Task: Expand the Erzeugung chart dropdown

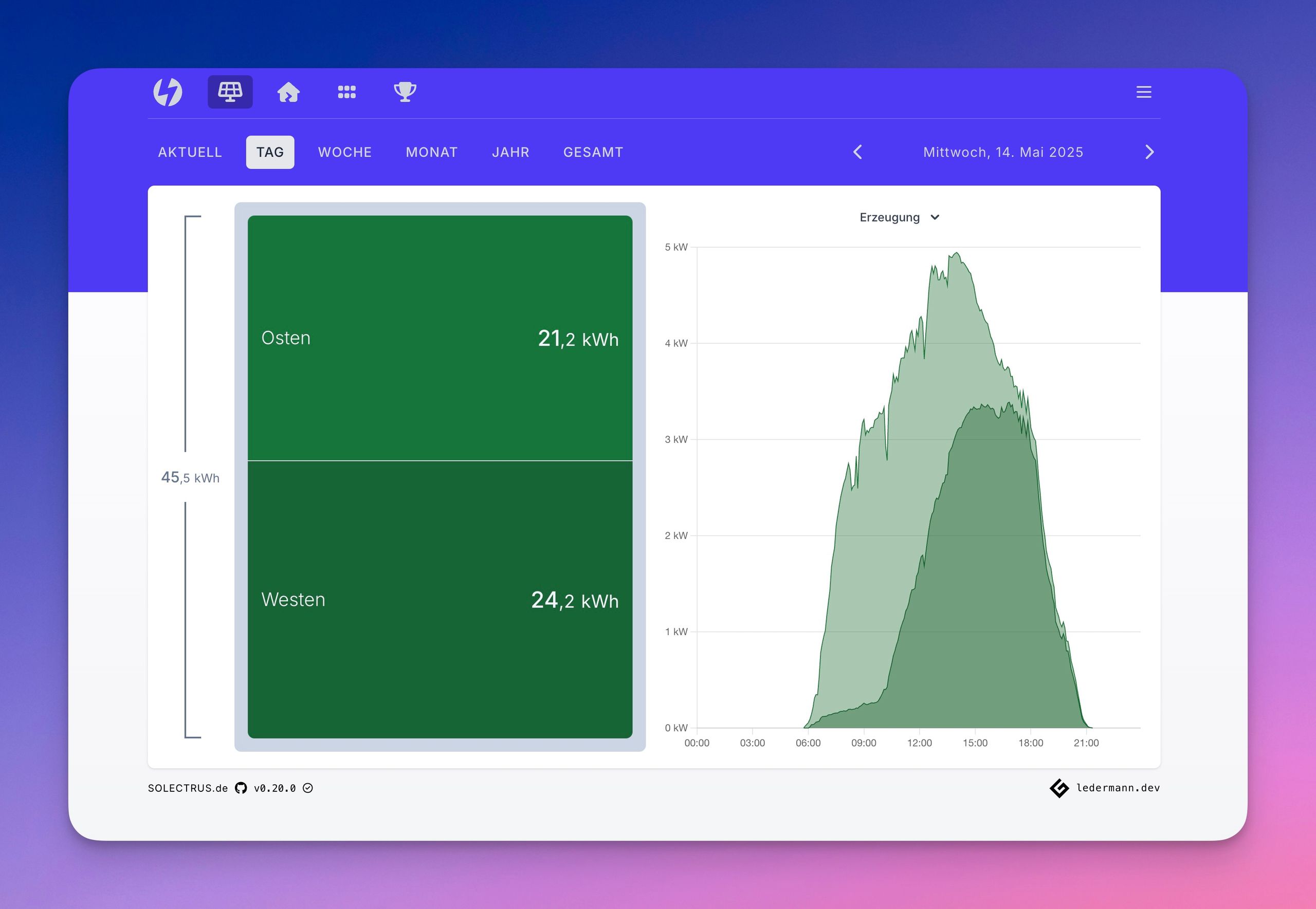Action: pos(899,217)
